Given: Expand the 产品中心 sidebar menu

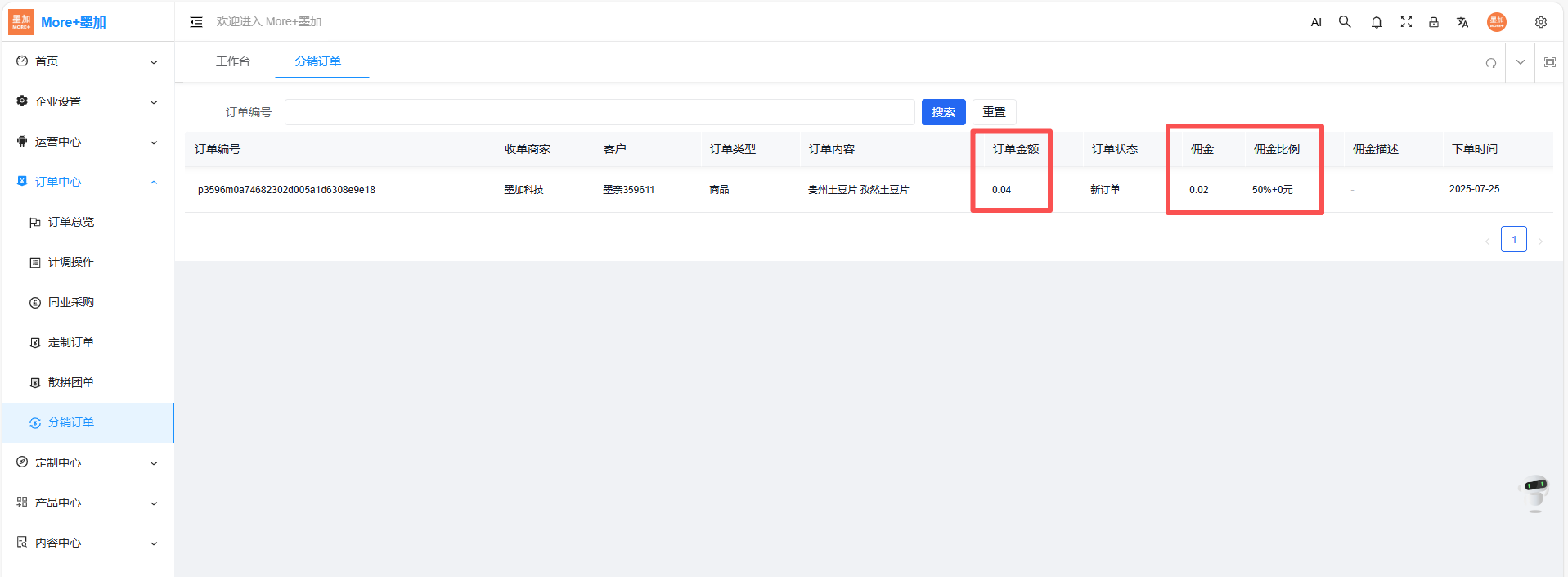Looking at the screenshot, I should (88, 503).
